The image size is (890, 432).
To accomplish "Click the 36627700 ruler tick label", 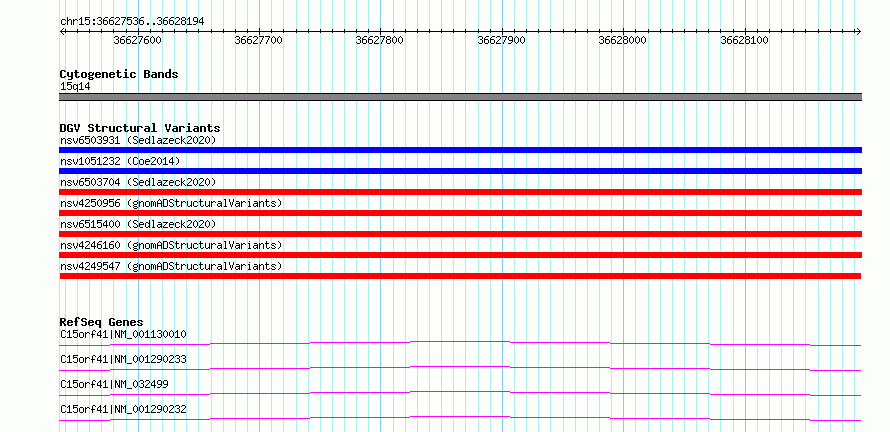I will (258, 40).
